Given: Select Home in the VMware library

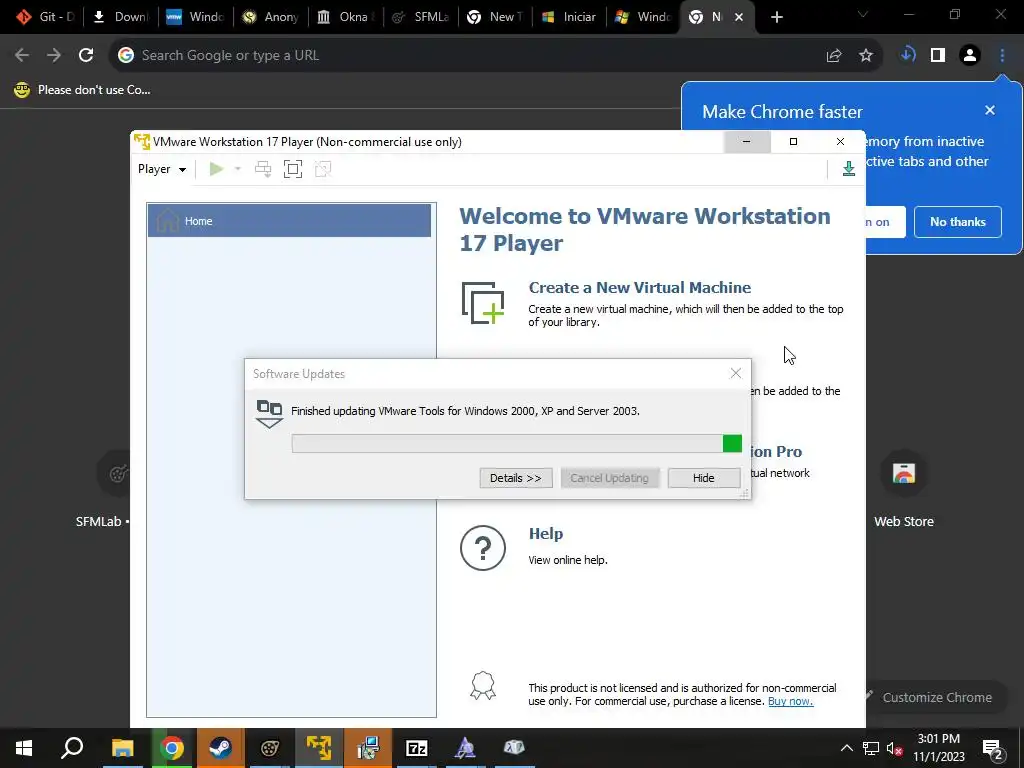Looking at the screenshot, I should pyautogui.click(x=289, y=221).
